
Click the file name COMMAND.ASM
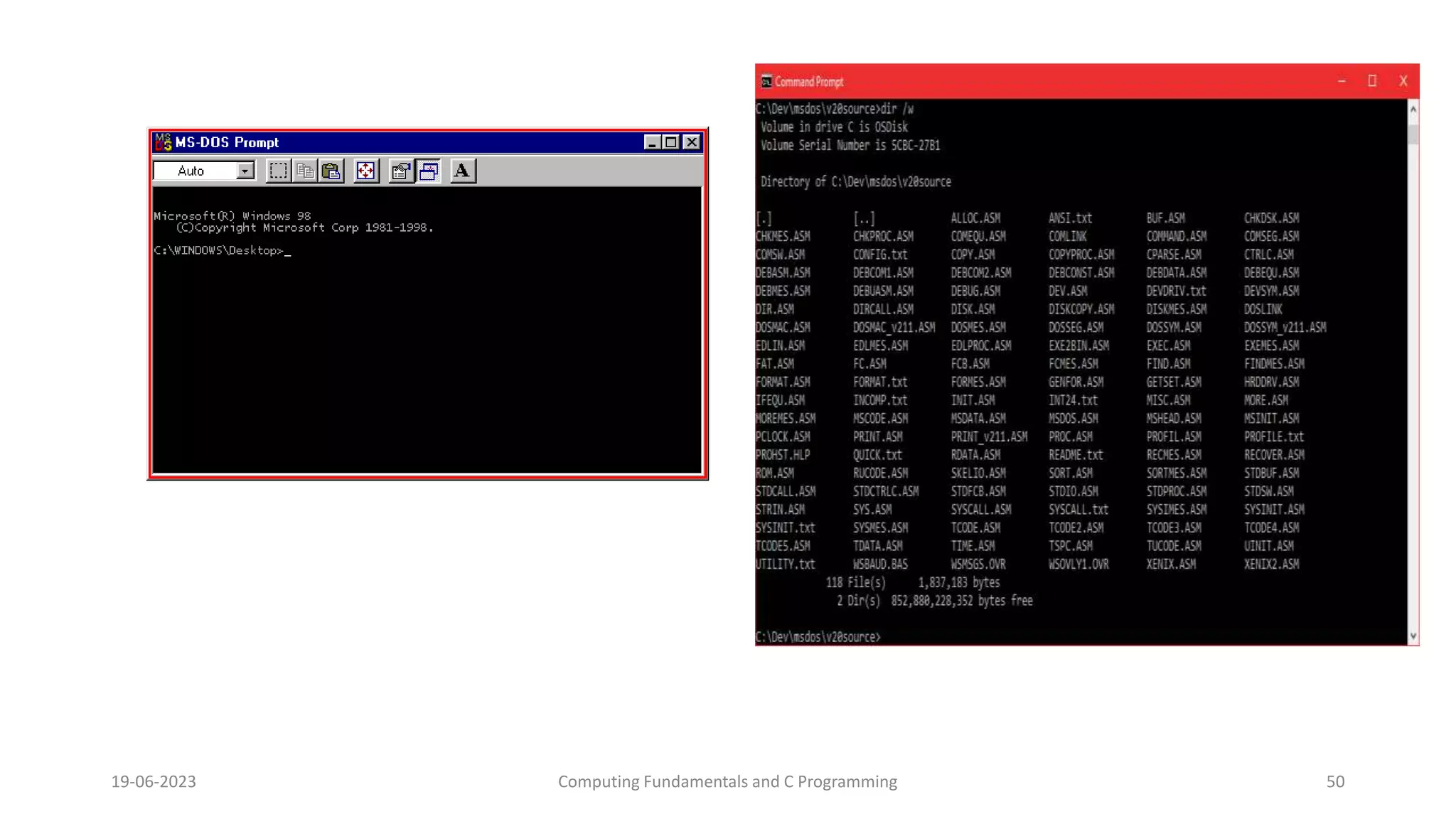tap(1176, 236)
